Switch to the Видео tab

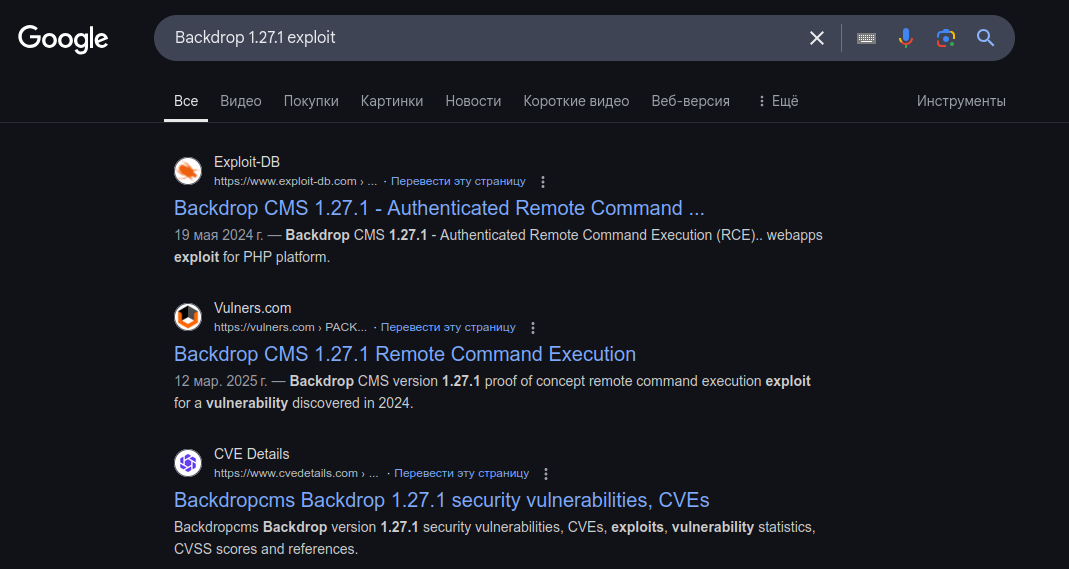241,101
